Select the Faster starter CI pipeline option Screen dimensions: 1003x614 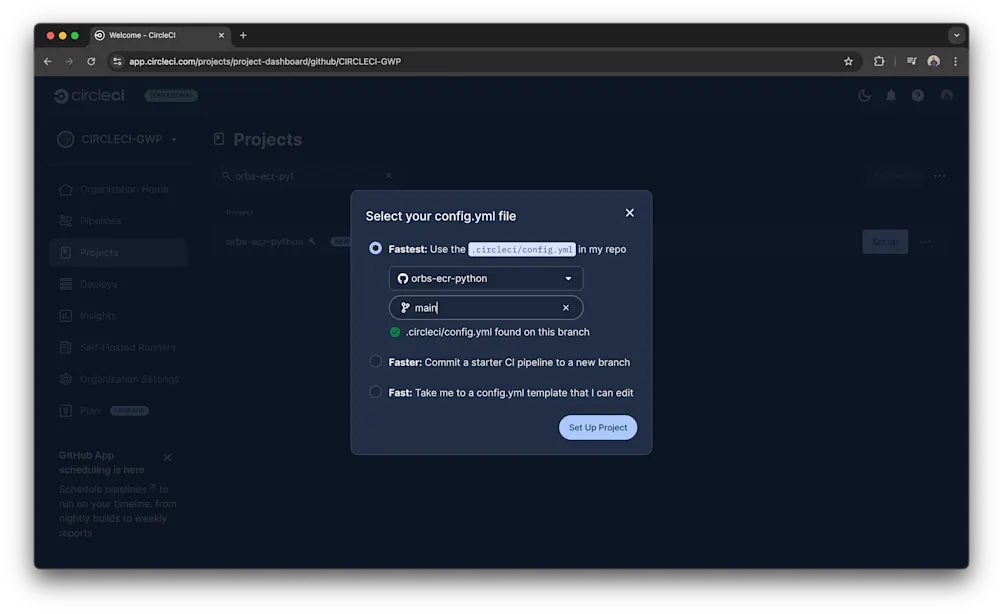click(375, 364)
